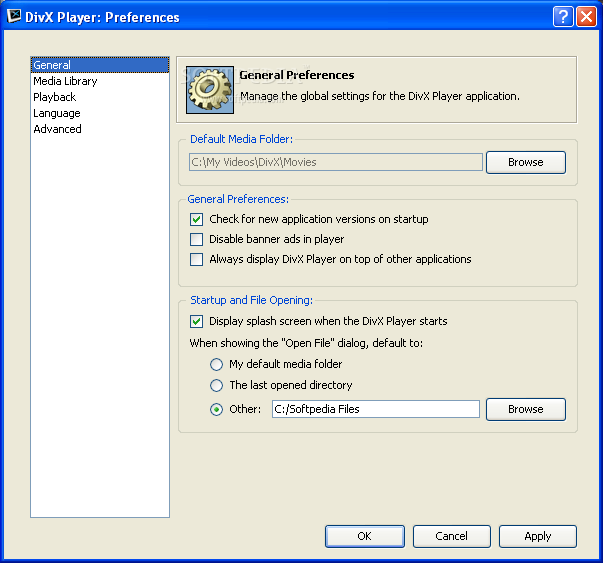The width and height of the screenshot is (603, 563).
Task: Browse for the Default Media Folder
Action: pos(526,162)
